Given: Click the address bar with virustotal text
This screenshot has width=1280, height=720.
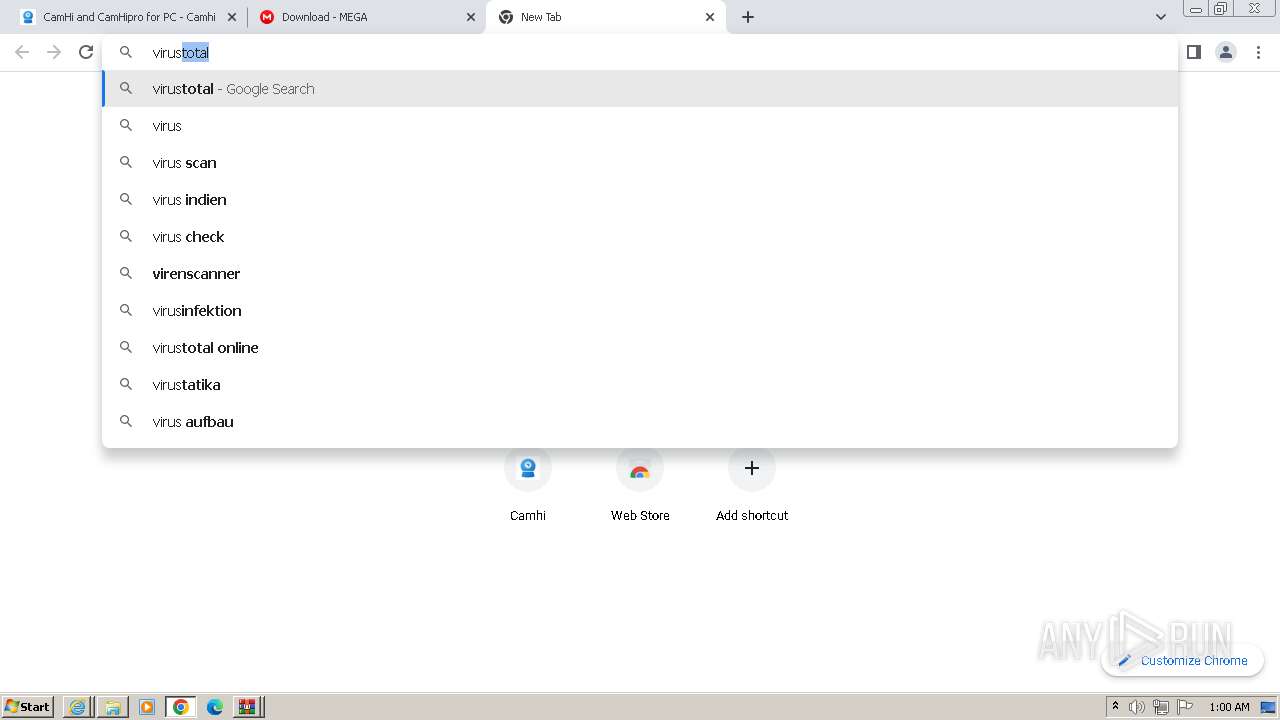Looking at the screenshot, I should (x=640, y=52).
